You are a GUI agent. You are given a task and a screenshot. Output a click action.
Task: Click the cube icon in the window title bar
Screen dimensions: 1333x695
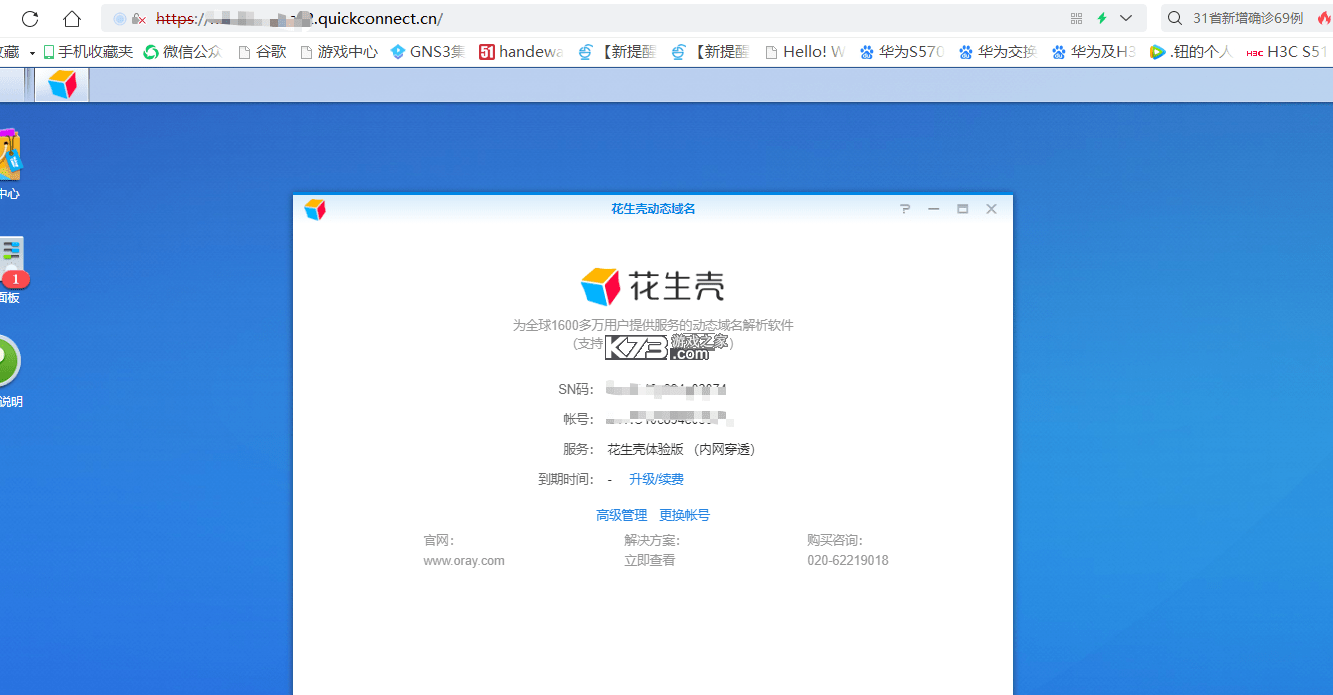tap(315, 209)
